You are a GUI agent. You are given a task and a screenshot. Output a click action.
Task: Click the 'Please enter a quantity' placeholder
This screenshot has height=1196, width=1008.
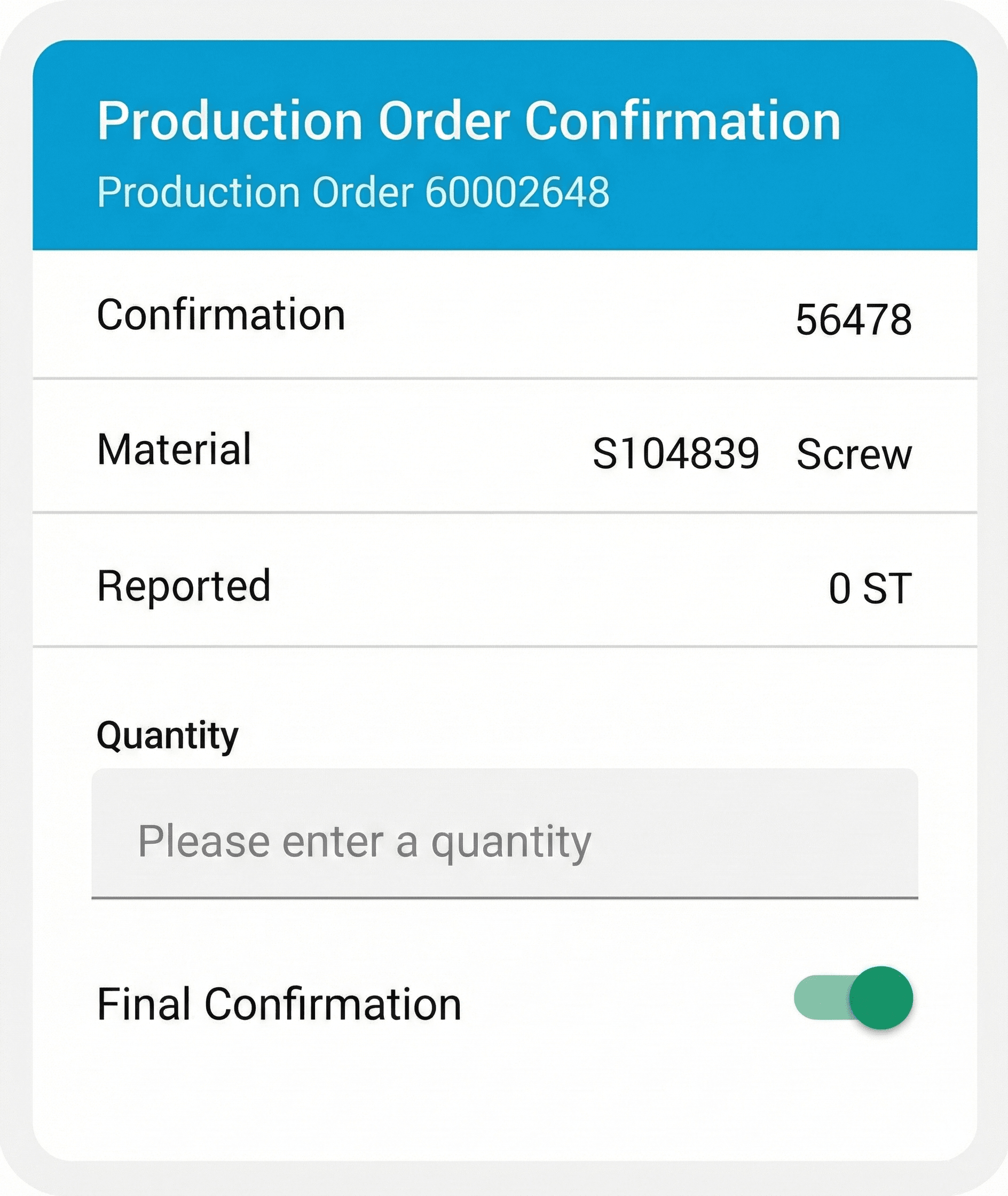(x=365, y=841)
